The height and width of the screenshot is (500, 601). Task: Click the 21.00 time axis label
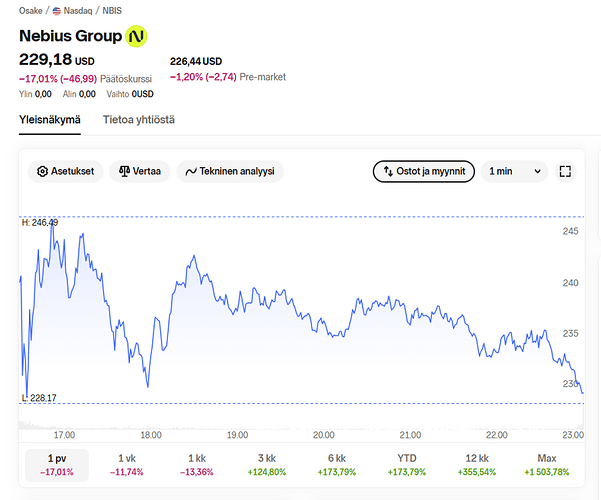click(x=410, y=435)
